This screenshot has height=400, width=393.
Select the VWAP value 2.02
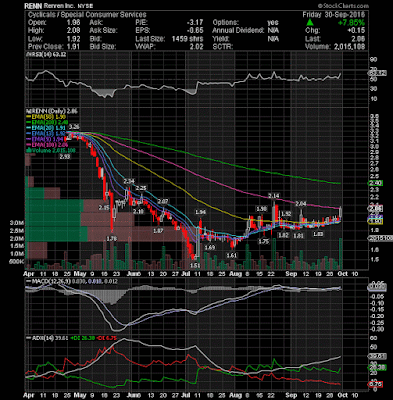pyautogui.click(x=196, y=47)
